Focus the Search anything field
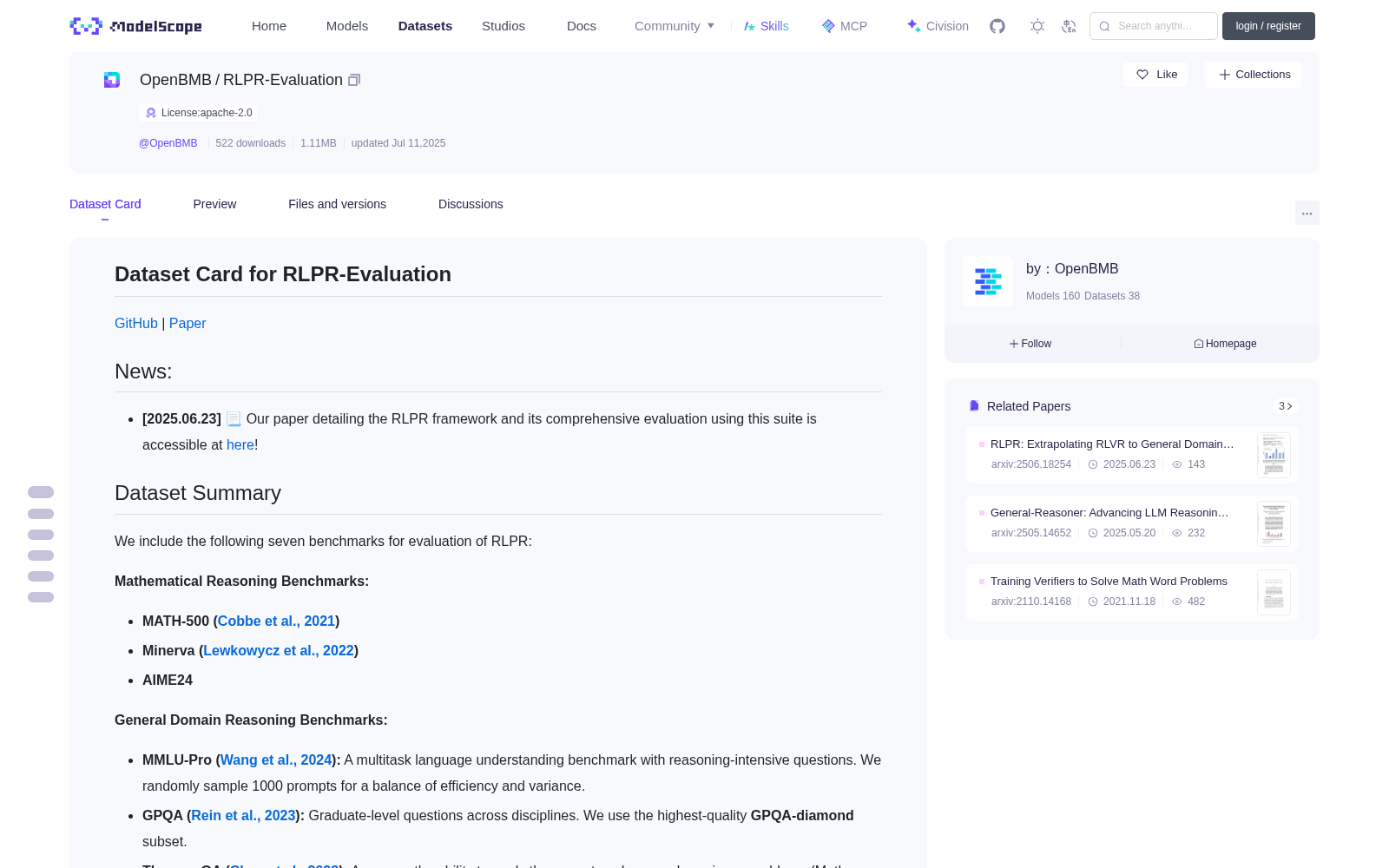Image resolution: width=1389 pixels, height=868 pixels. 1154,26
